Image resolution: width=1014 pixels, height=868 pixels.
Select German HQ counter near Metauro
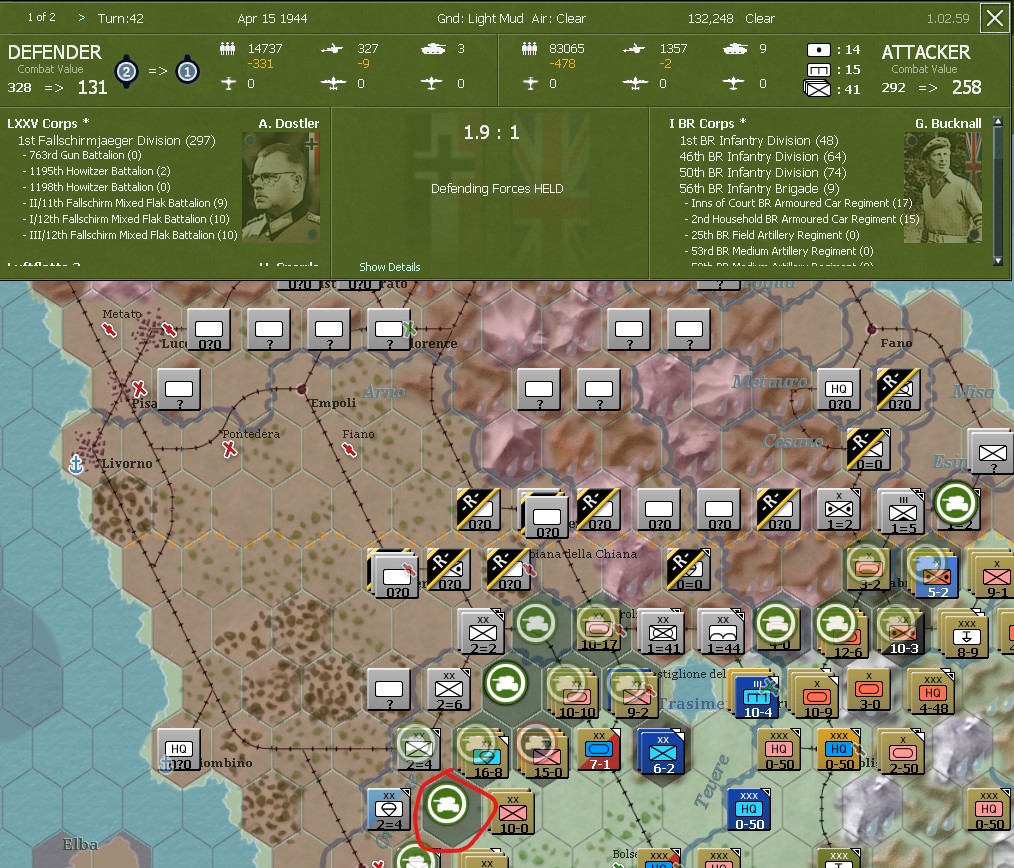coord(839,389)
